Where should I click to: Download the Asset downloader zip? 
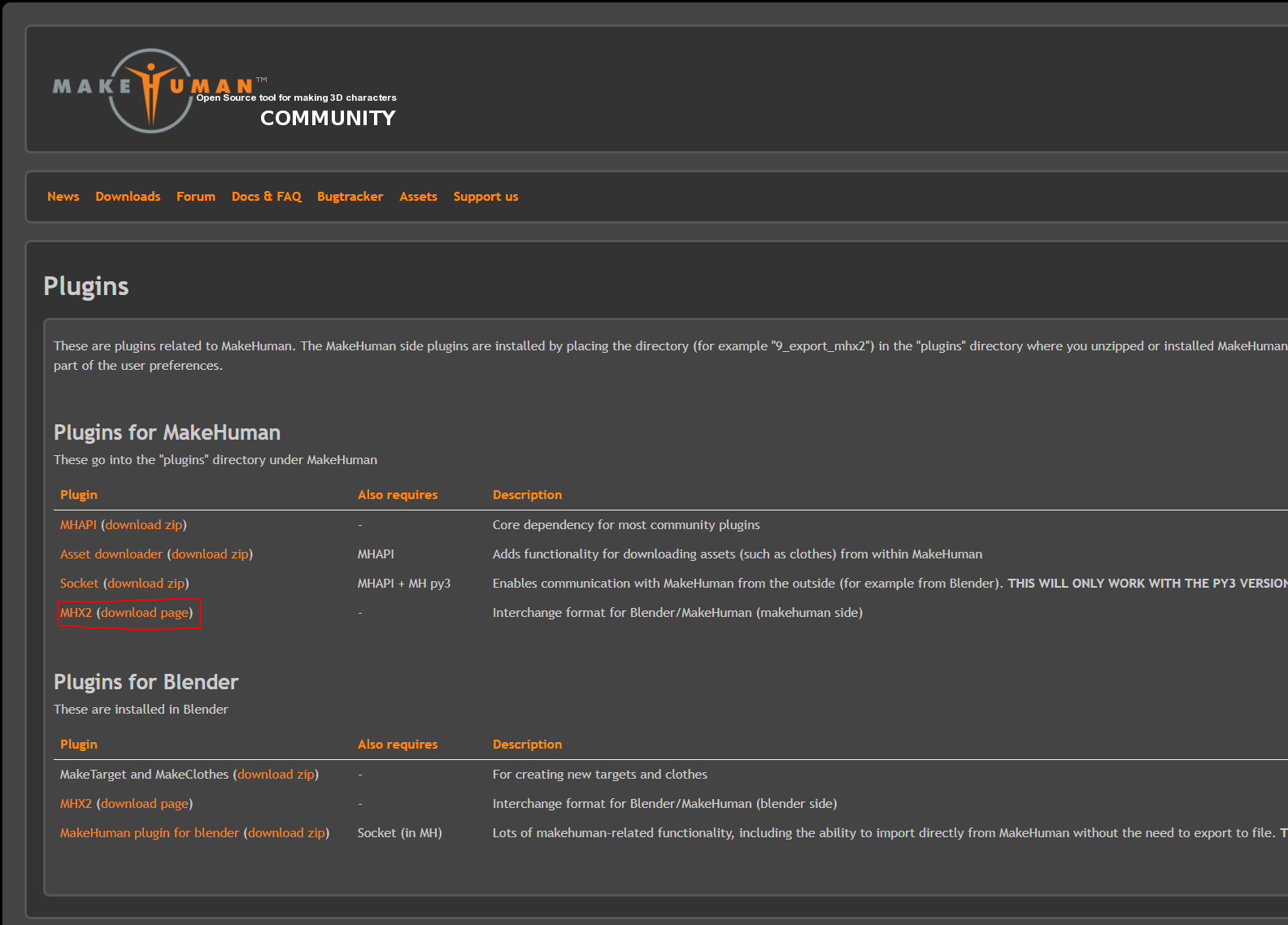click(x=211, y=554)
